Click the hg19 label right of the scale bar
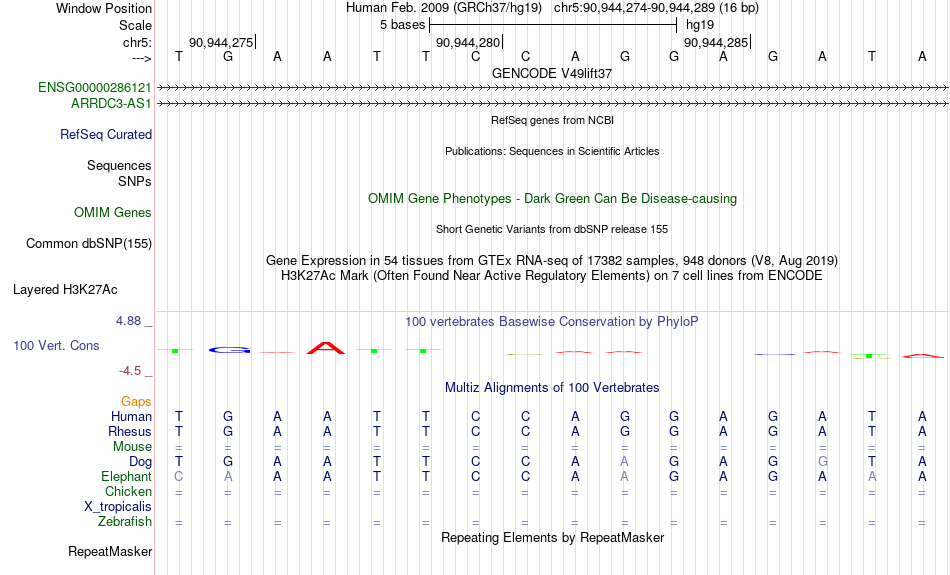 (x=700, y=25)
